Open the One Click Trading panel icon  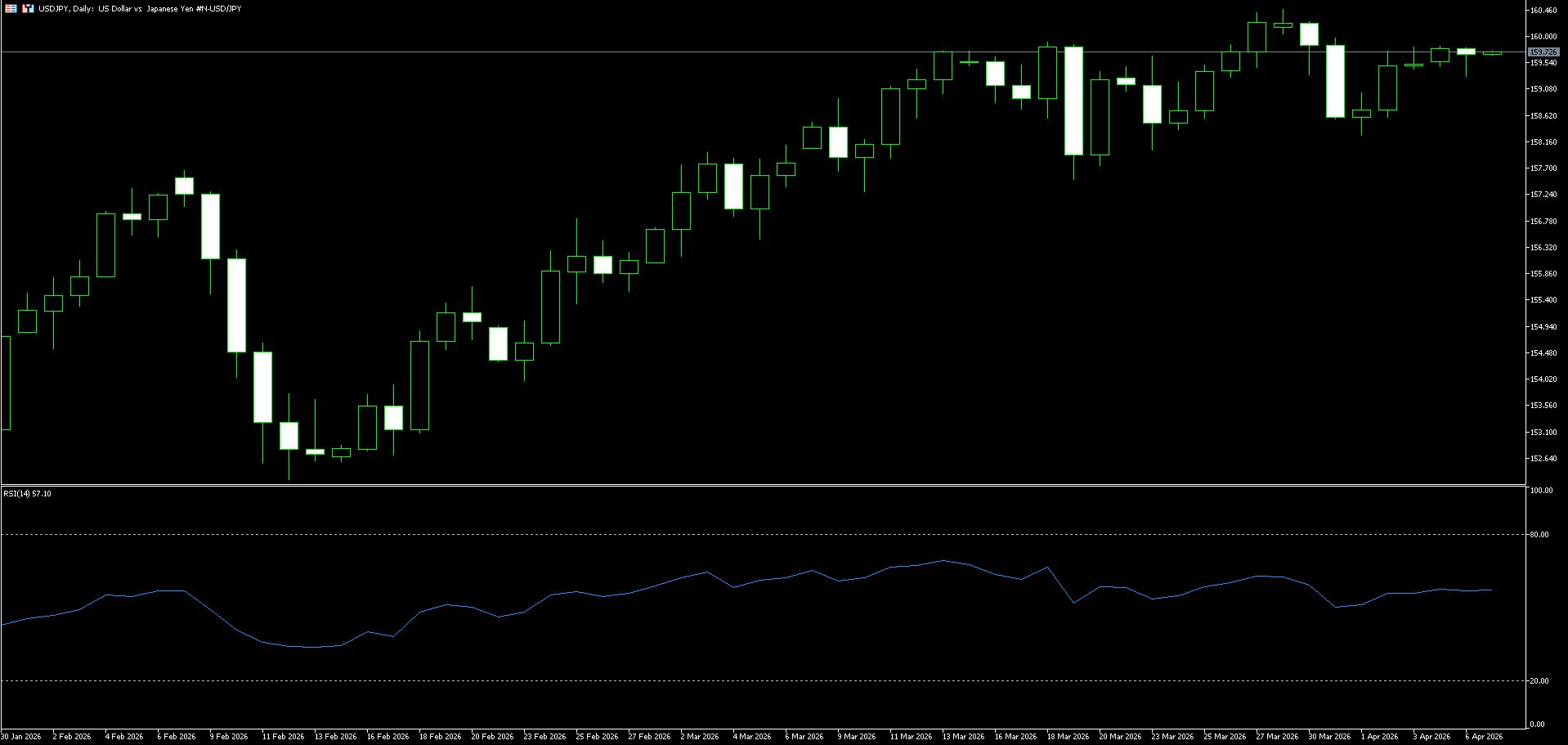(x=28, y=8)
